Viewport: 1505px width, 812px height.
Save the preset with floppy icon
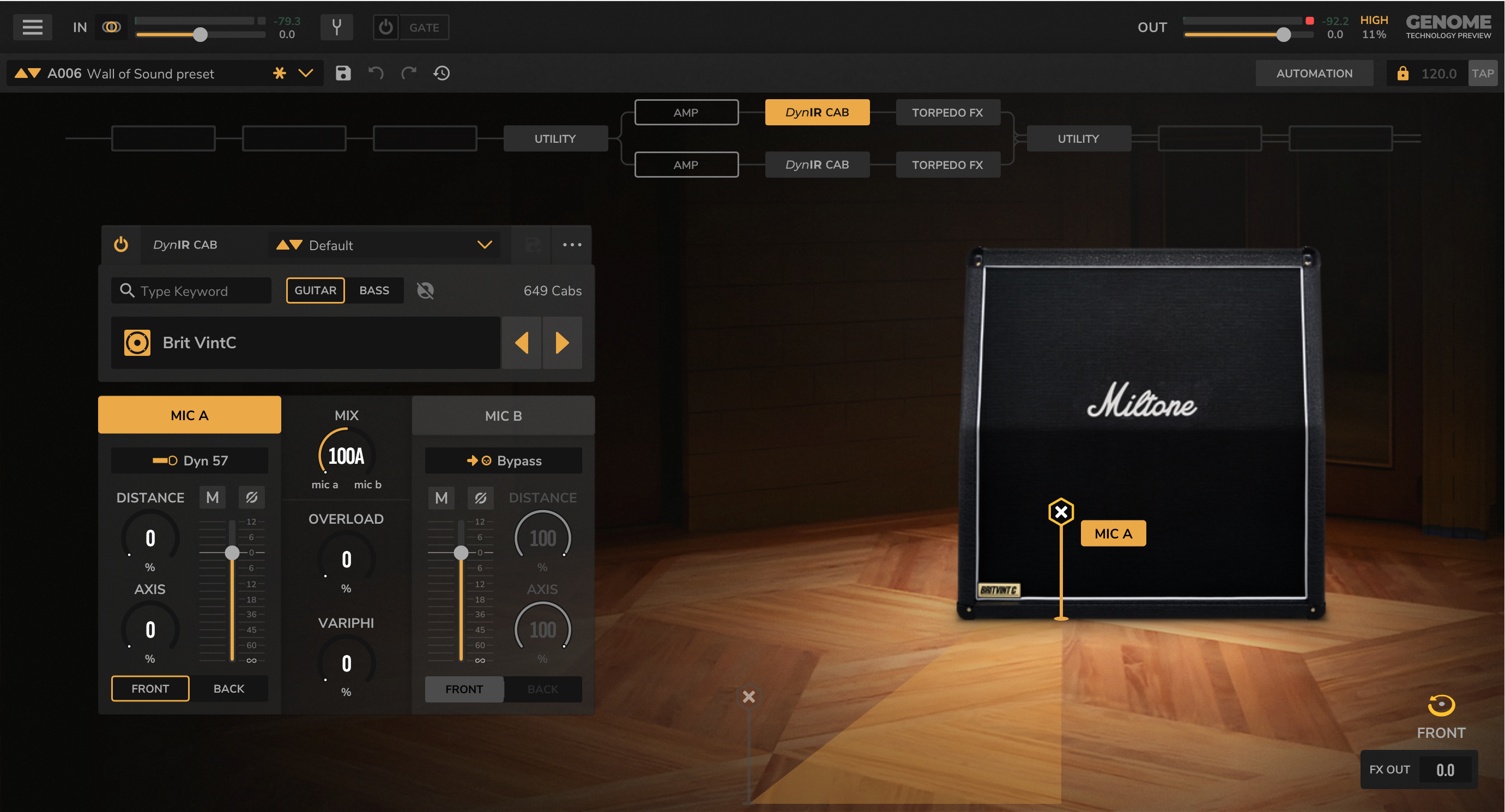(x=343, y=73)
